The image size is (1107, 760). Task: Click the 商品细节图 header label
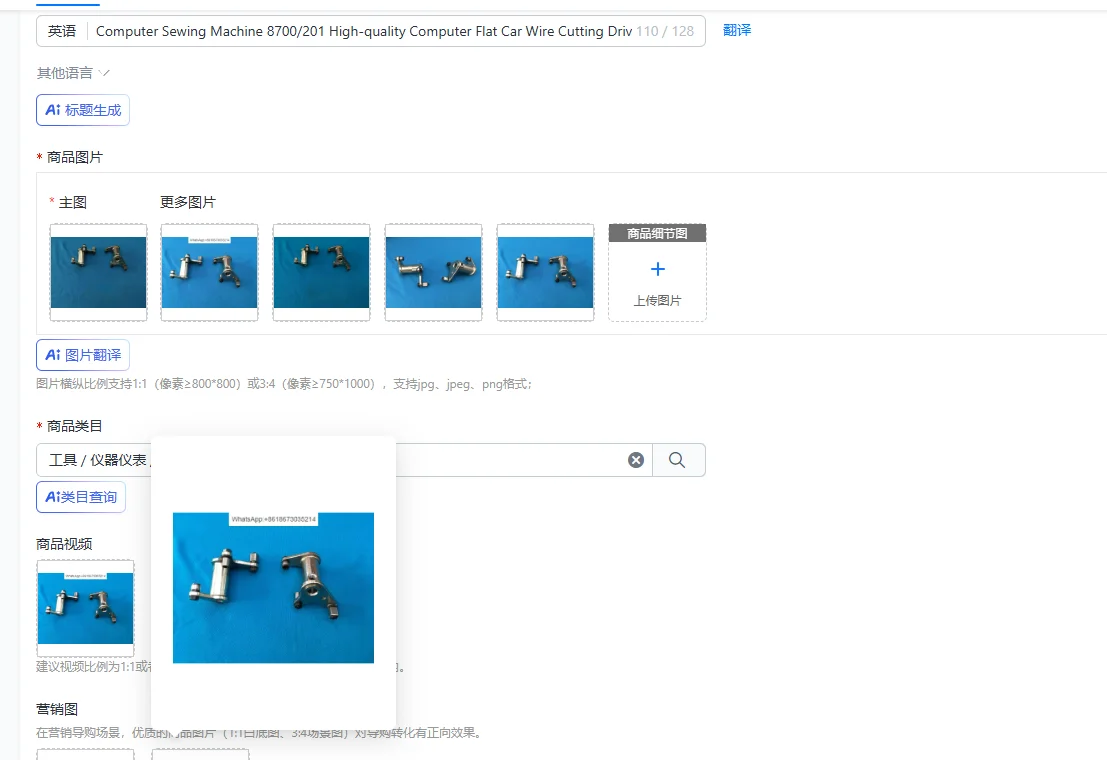[x=657, y=233]
